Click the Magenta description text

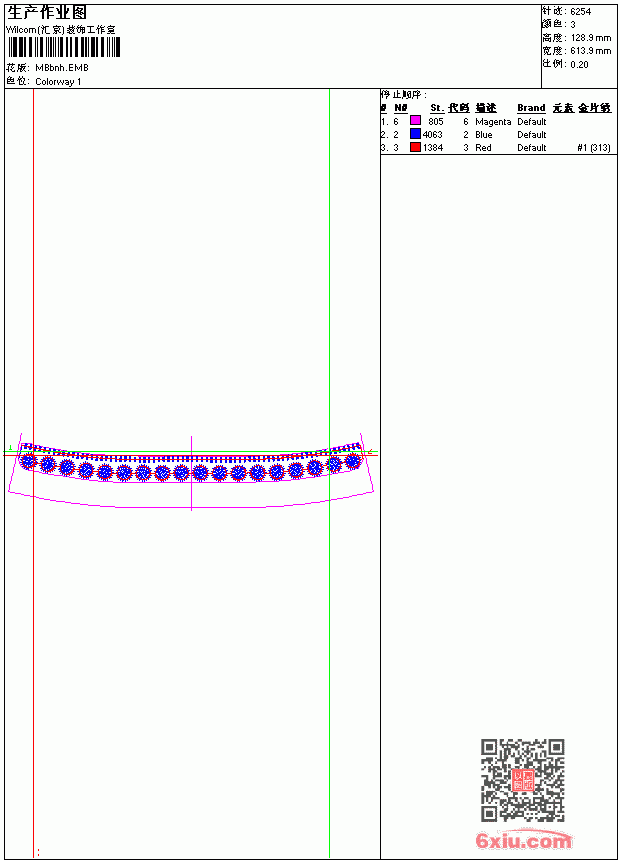(493, 122)
